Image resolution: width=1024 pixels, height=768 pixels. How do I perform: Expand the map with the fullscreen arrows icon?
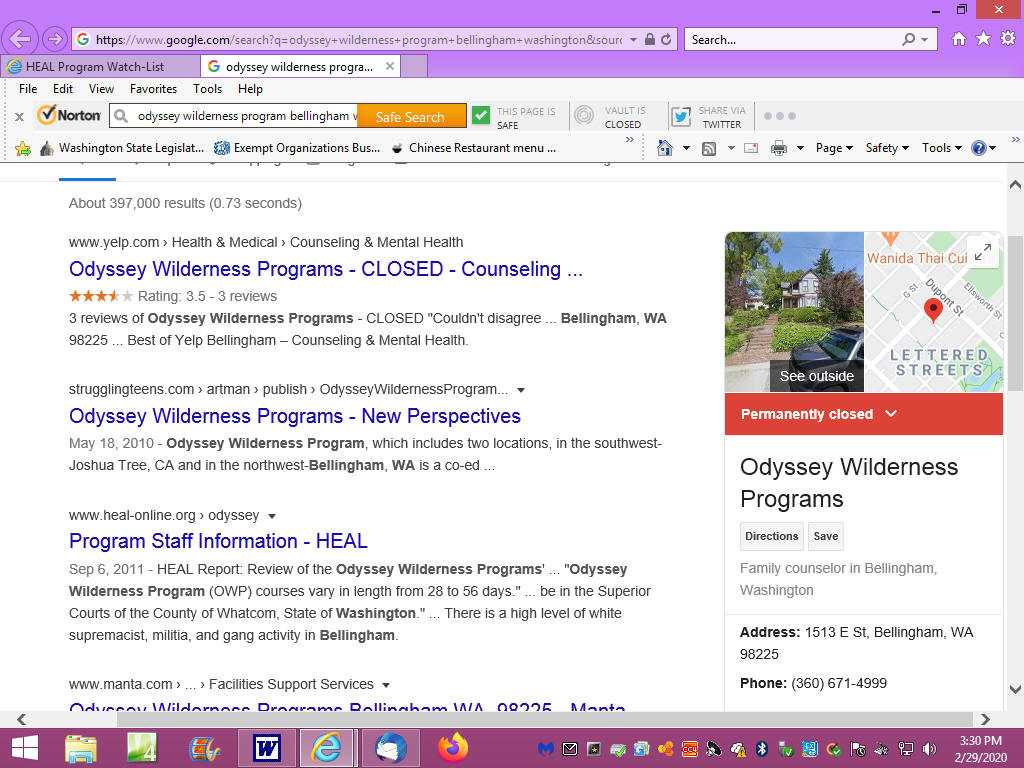point(982,252)
